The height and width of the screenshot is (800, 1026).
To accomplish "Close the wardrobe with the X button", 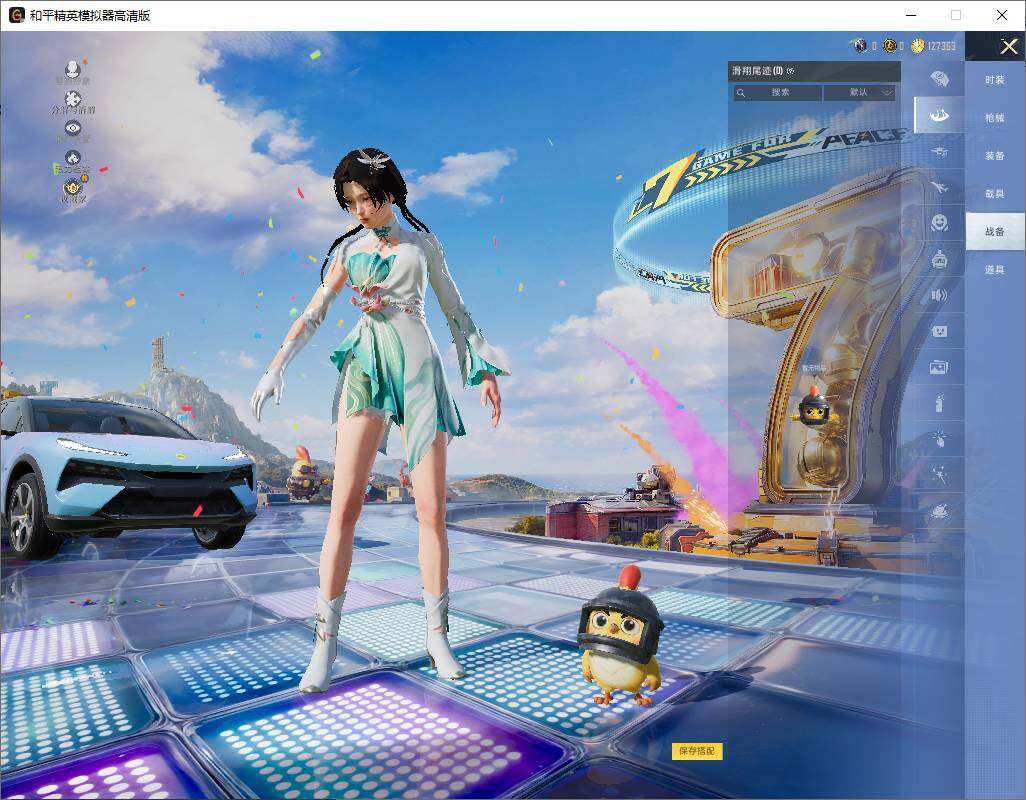I will pyautogui.click(x=1008, y=46).
